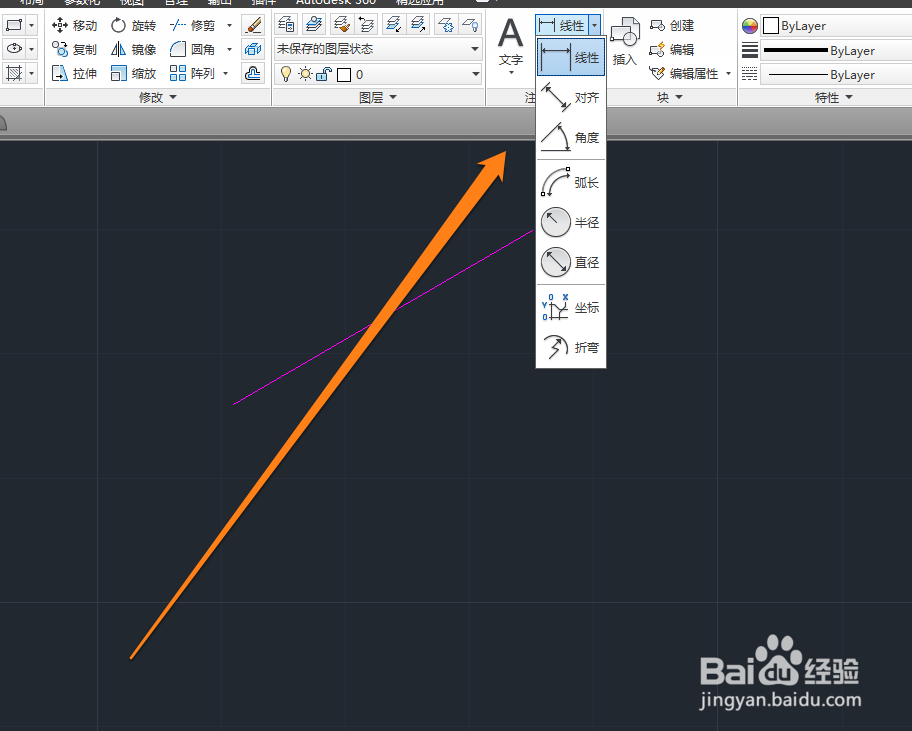Expand the 块 panel
The height and width of the screenshot is (731, 912).
(x=669, y=97)
